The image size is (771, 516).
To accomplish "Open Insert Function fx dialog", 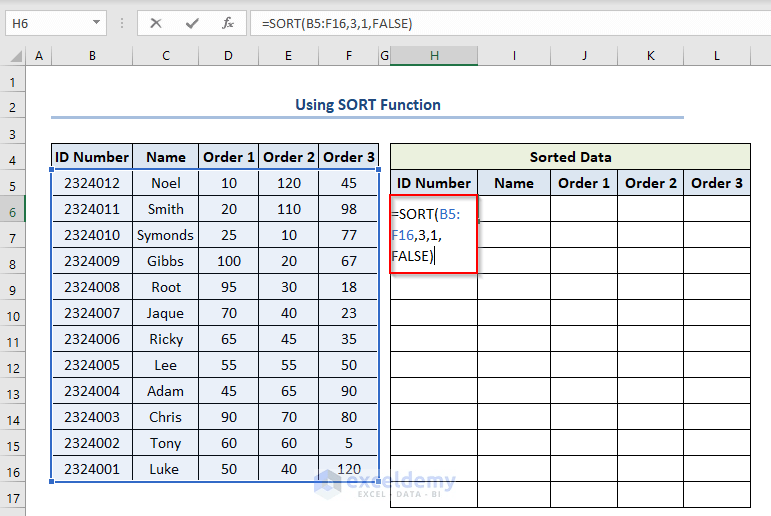I will 228,23.
